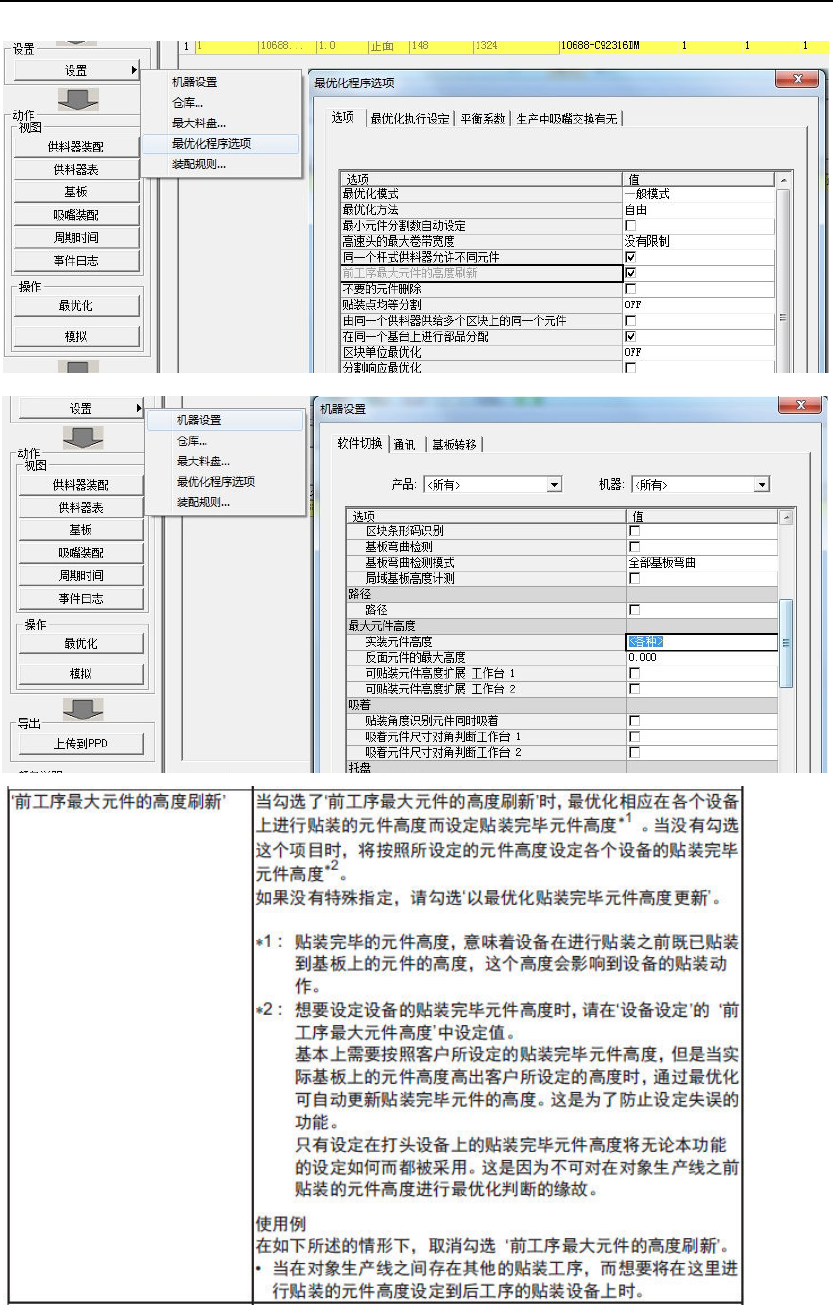Click 最优化模式 value 一般模式
The height and width of the screenshot is (1305, 833).
(698, 194)
